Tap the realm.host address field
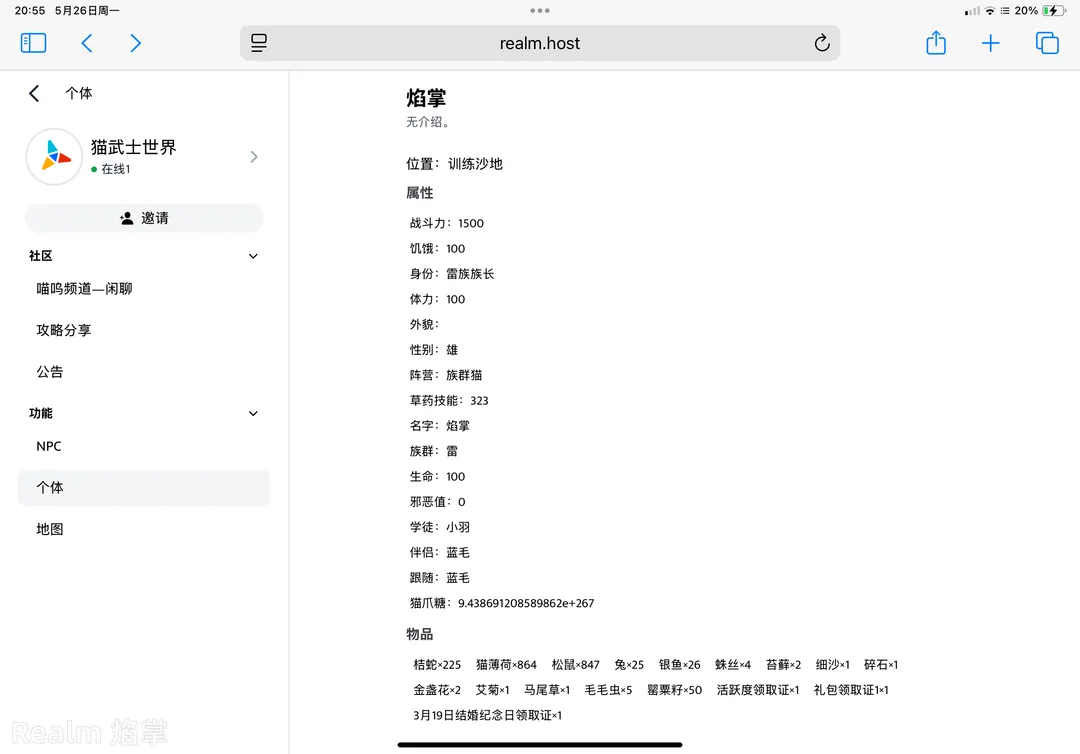This screenshot has height=754, width=1080. pos(539,43)
